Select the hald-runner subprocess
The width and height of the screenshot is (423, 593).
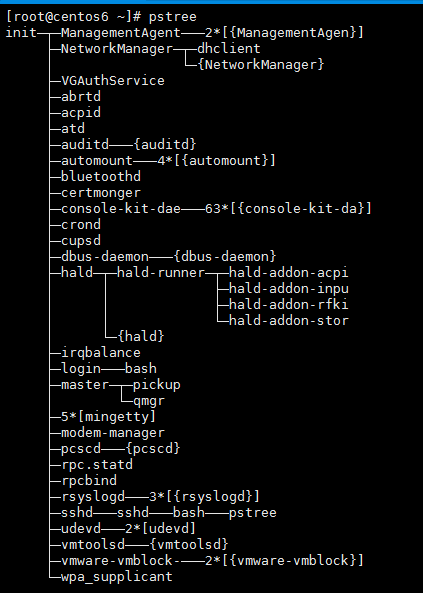coord(161,273)
